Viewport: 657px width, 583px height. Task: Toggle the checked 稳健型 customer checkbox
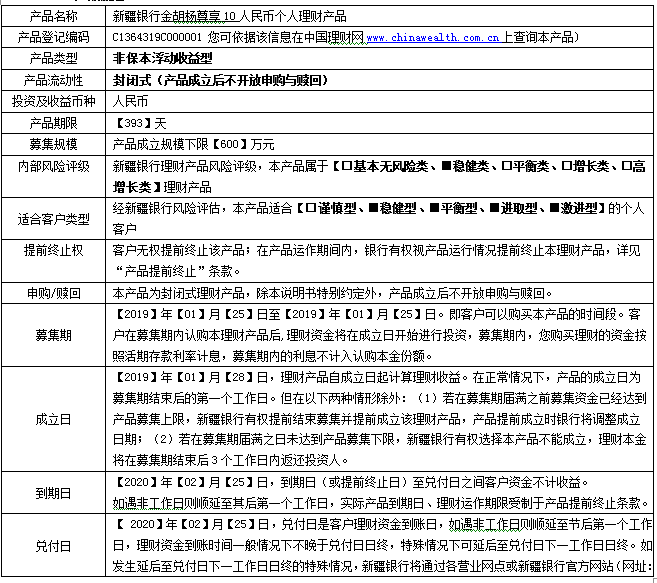coord(373,208)
